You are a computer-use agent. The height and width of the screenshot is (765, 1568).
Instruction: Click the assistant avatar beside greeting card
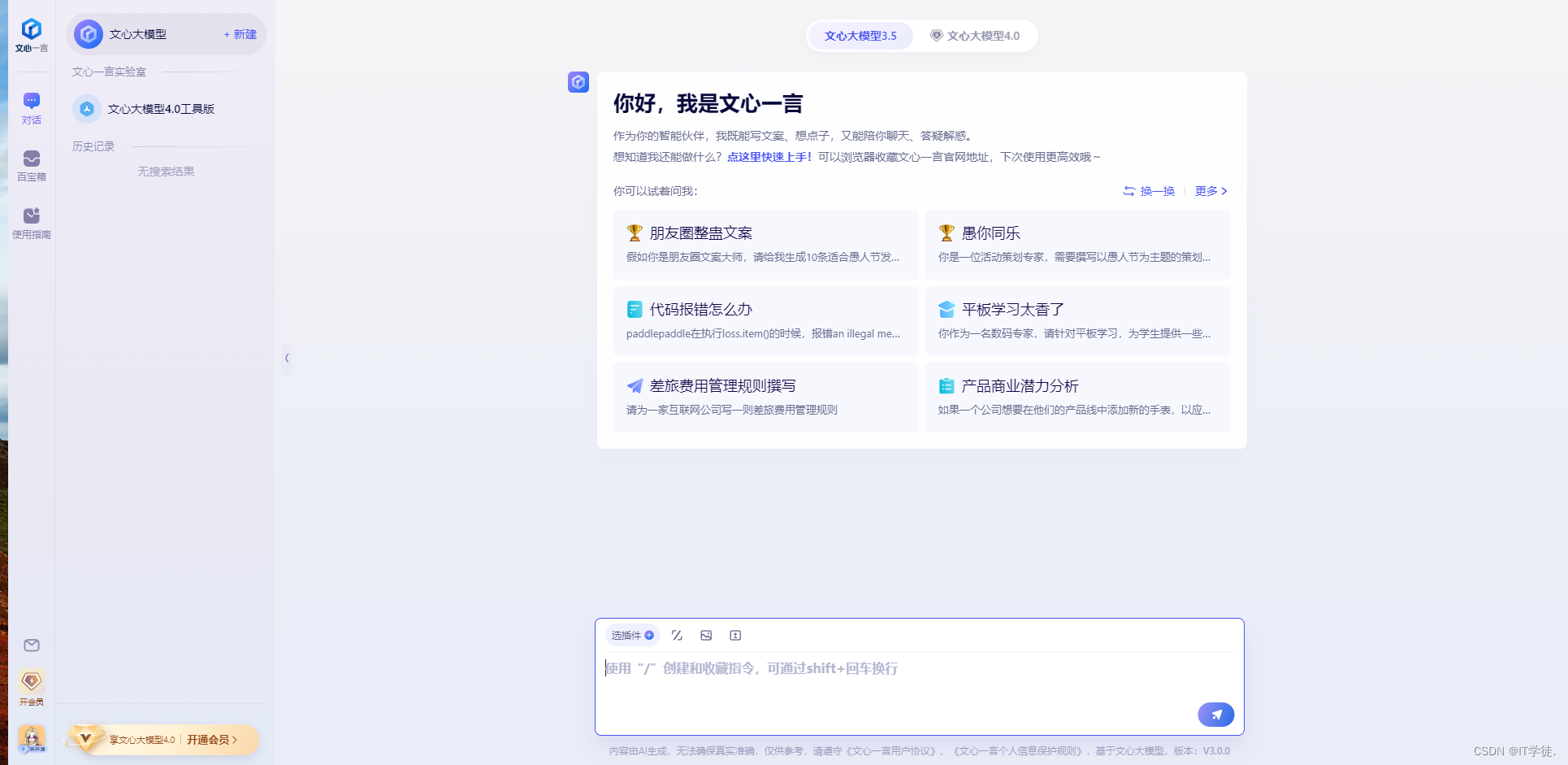[578, 82]
